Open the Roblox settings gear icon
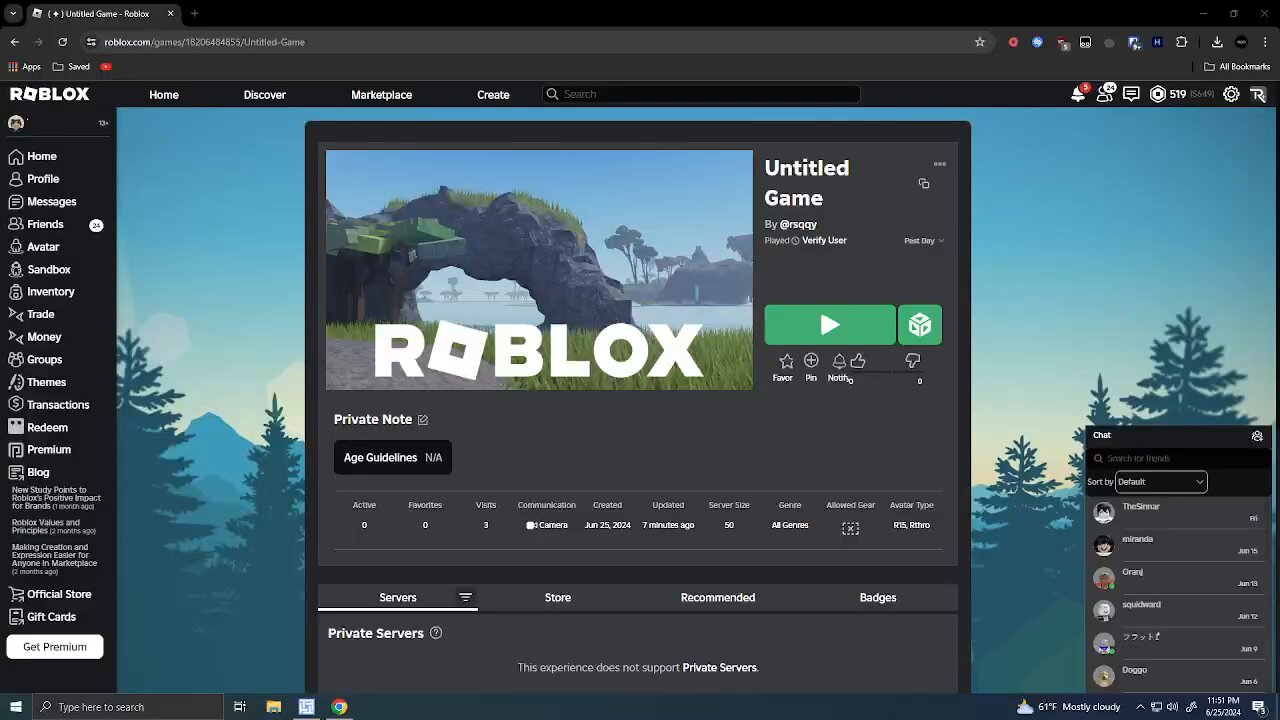 tap(1231, 94)
